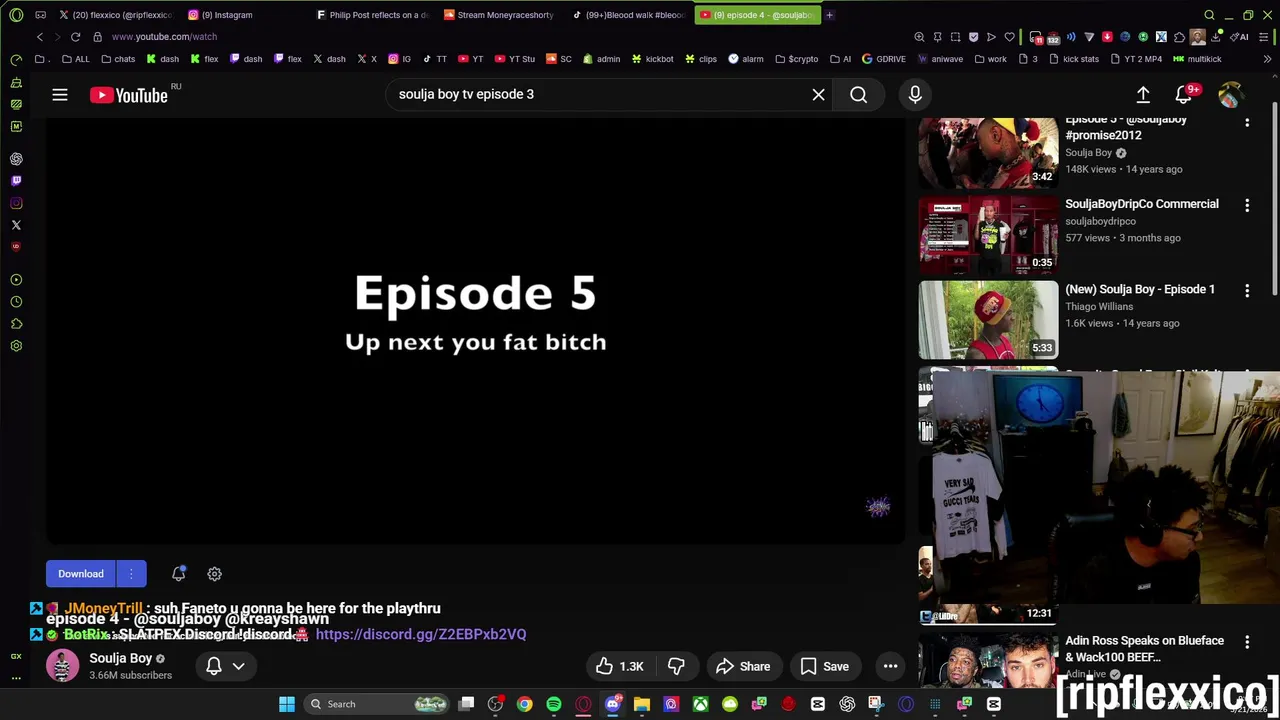
Task: Open Soulja Boy channel avatar
Action: [x=62, y=666]
